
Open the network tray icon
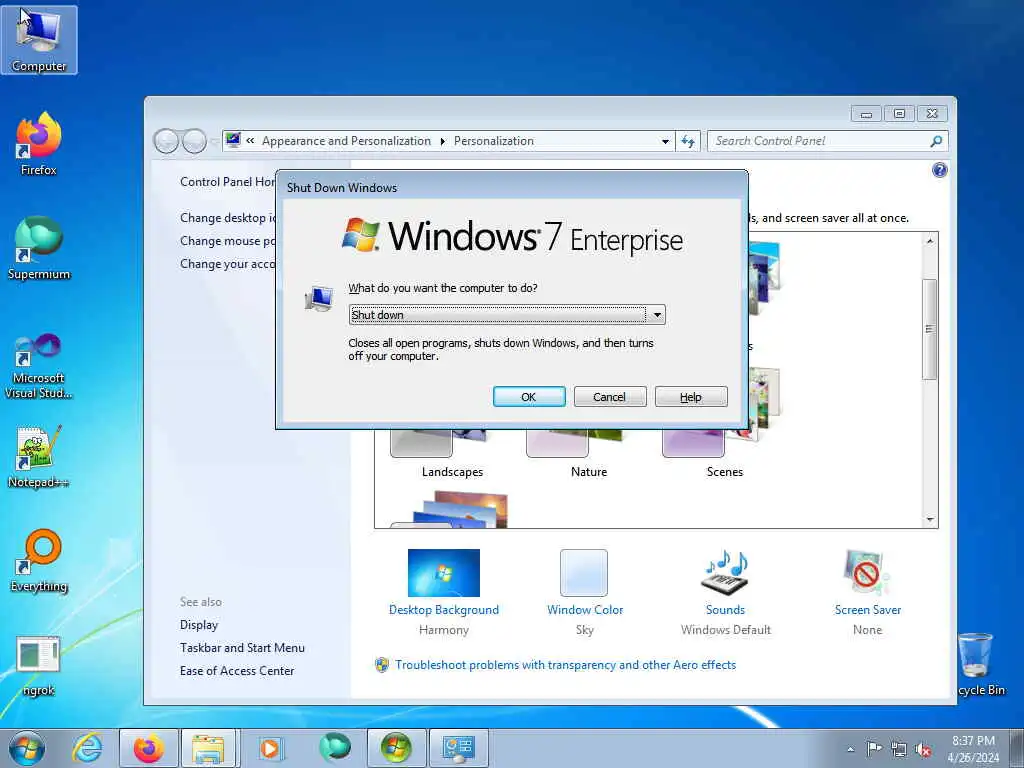[x=899, y=750]
